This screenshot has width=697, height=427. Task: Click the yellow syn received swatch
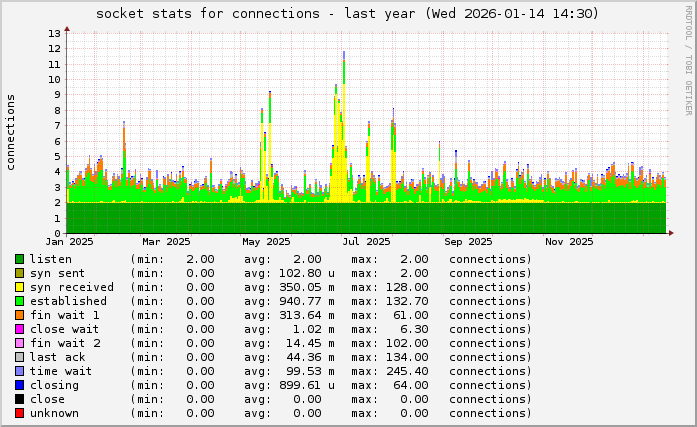pyautogui.click(x=19, y=287)
